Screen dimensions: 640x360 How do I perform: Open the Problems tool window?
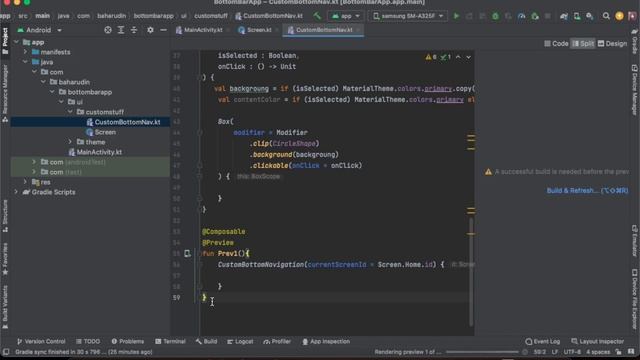(x=128, y=341)
